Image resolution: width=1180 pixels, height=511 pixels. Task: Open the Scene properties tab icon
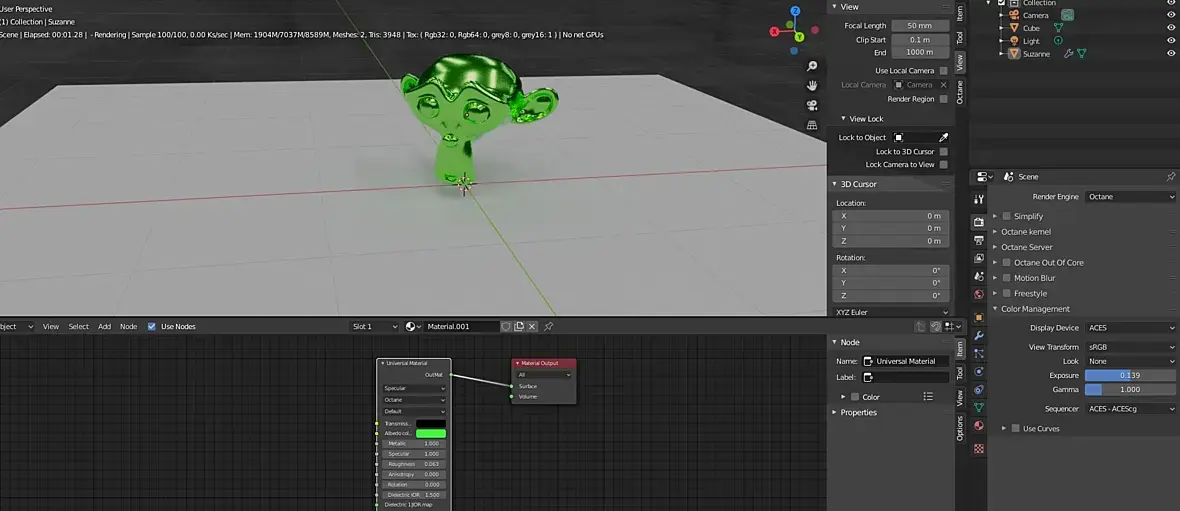pyautogui.click(x=979, y=276)
